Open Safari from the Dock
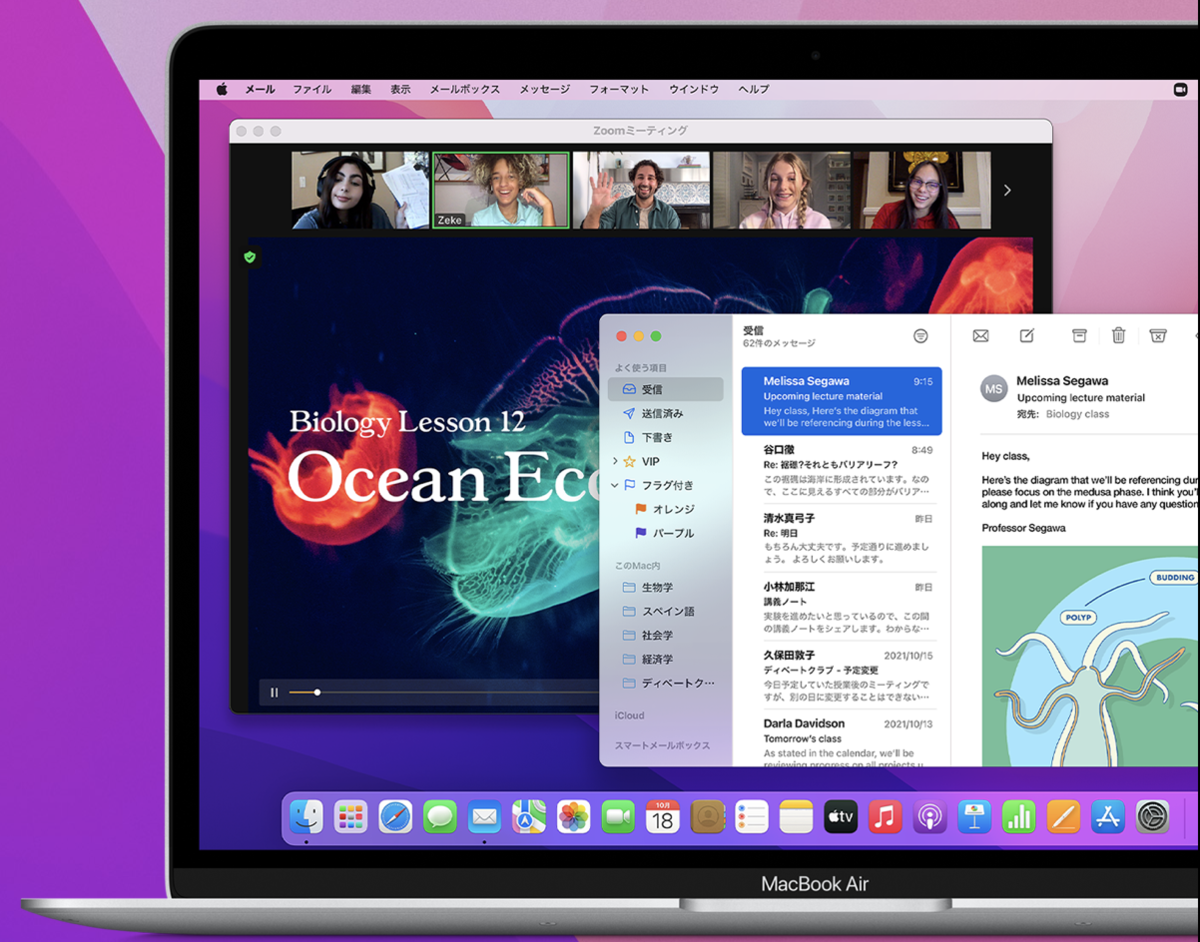The width and height of the screenshot is (1200, 942). 395,817
